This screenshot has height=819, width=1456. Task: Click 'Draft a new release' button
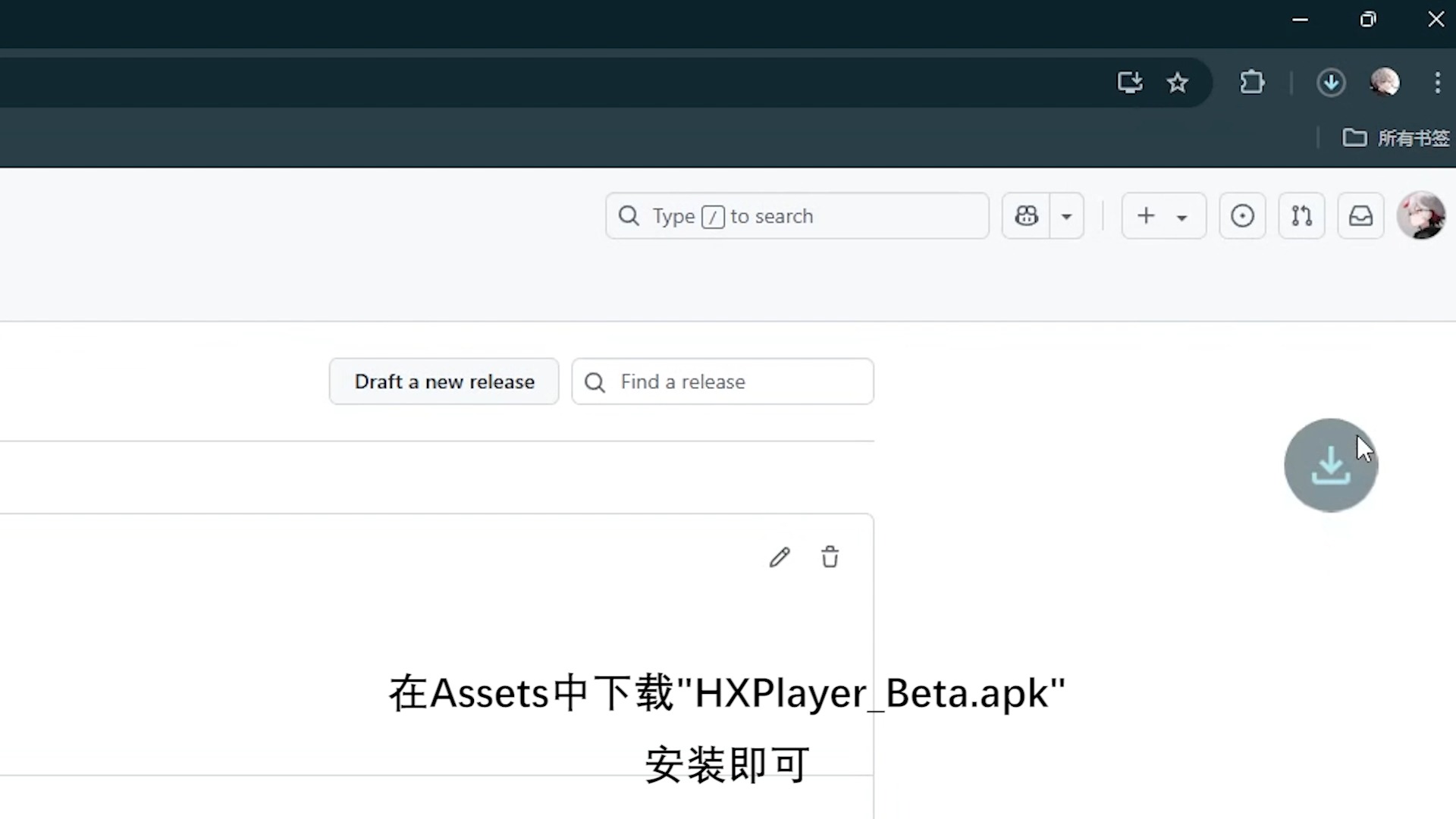pos(444,381)
